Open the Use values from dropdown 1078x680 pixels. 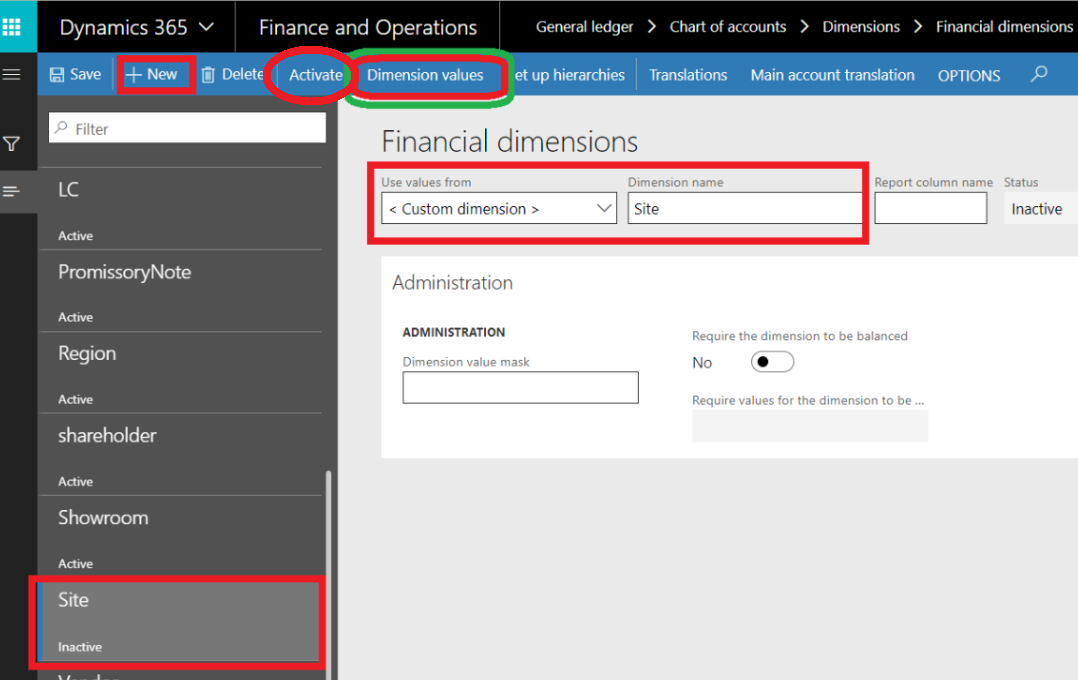[x=499, y=208]
